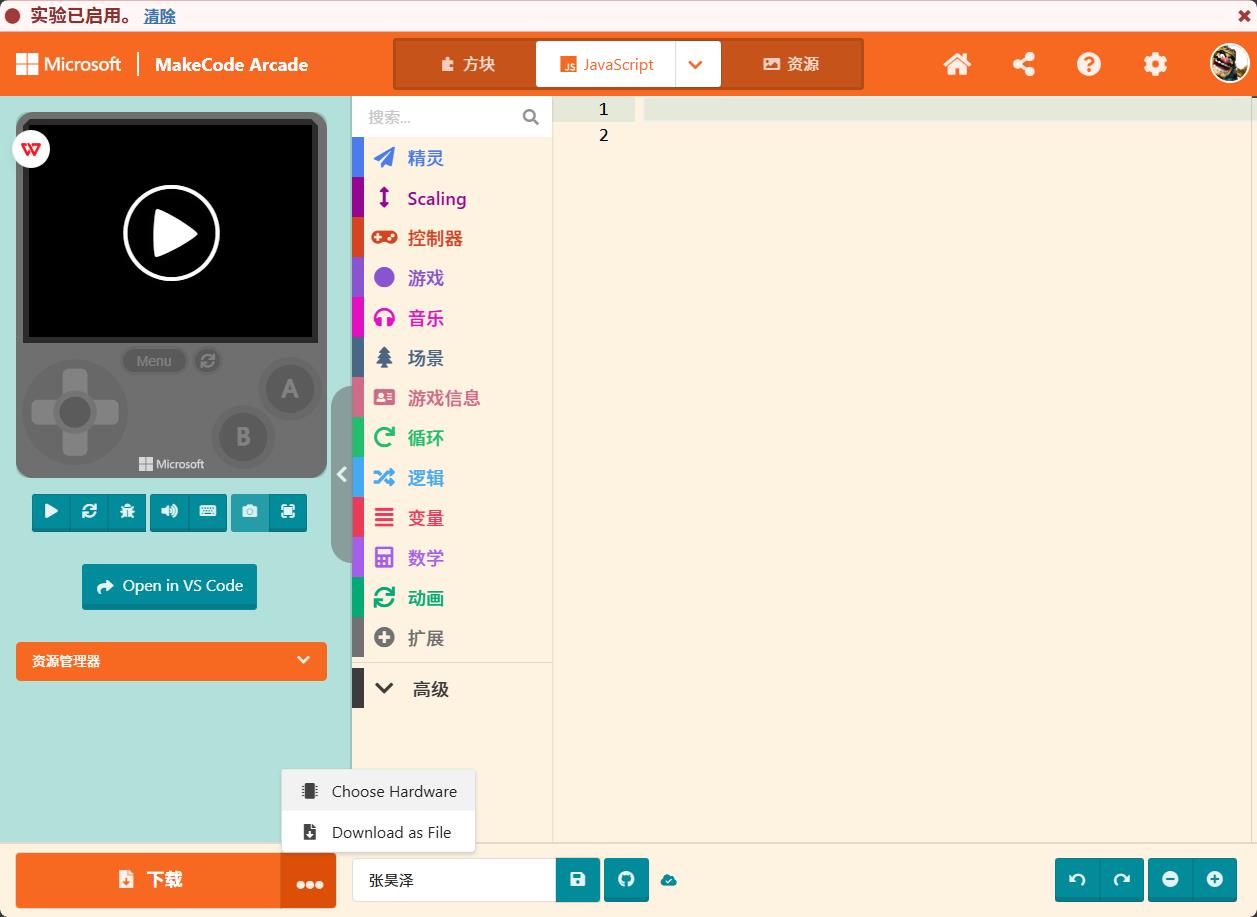
Task: Click the Microsoft logo in header
Action: pos(68,64)
